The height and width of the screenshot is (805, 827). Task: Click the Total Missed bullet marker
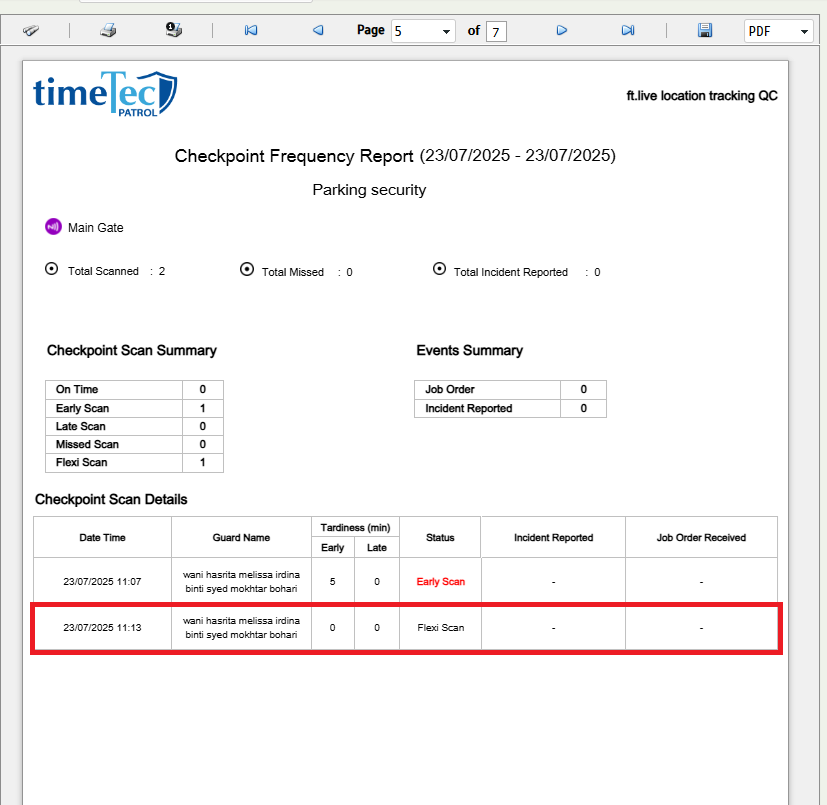coord(247,269)
